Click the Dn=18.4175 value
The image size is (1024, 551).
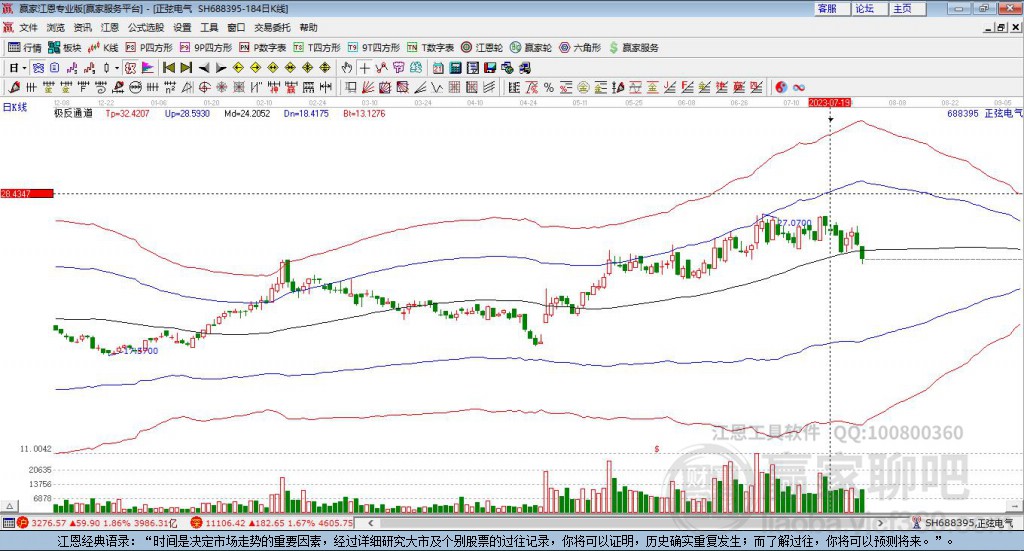(x=306, y=114)
